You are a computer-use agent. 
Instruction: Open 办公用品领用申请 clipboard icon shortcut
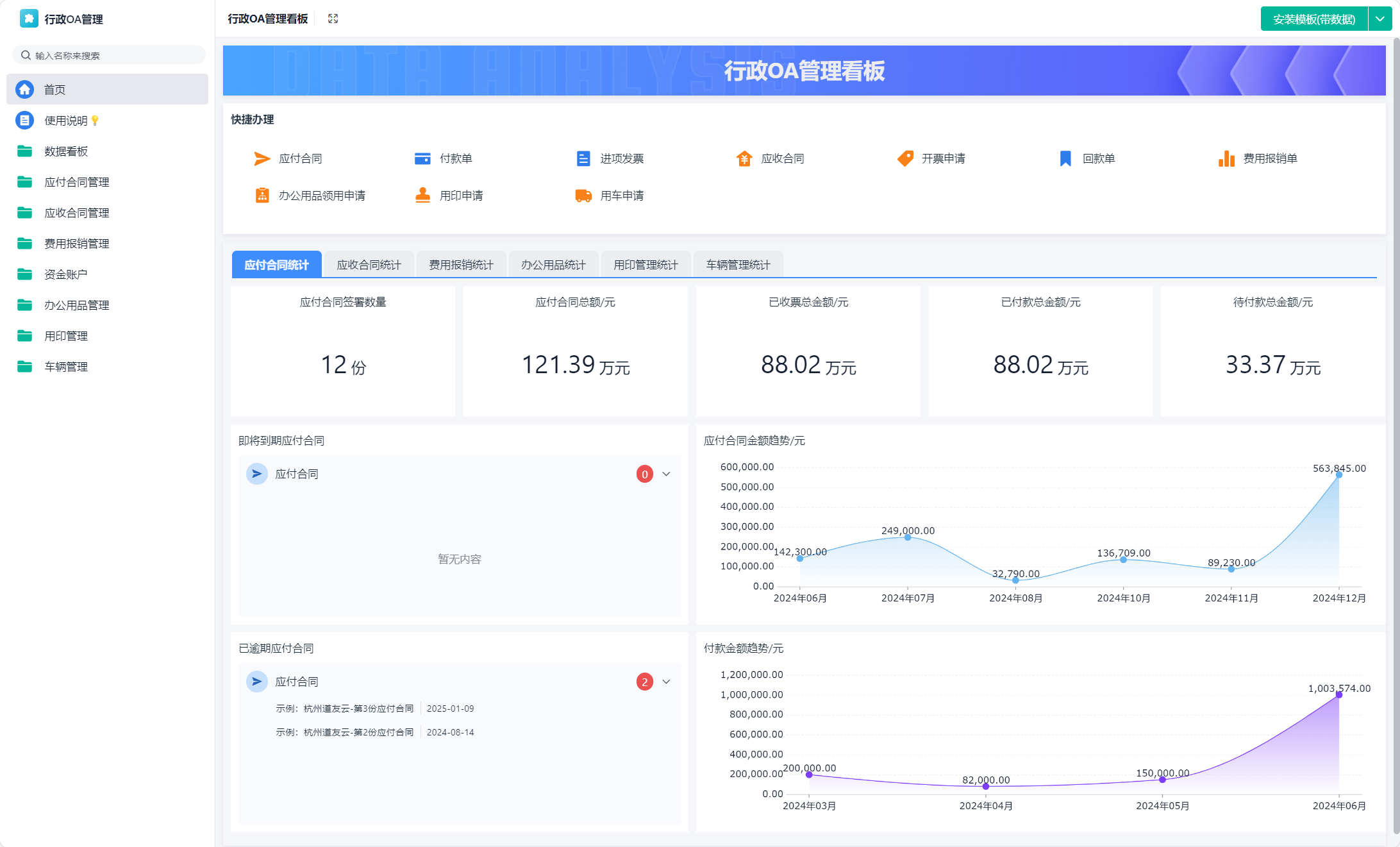(262, 196)
